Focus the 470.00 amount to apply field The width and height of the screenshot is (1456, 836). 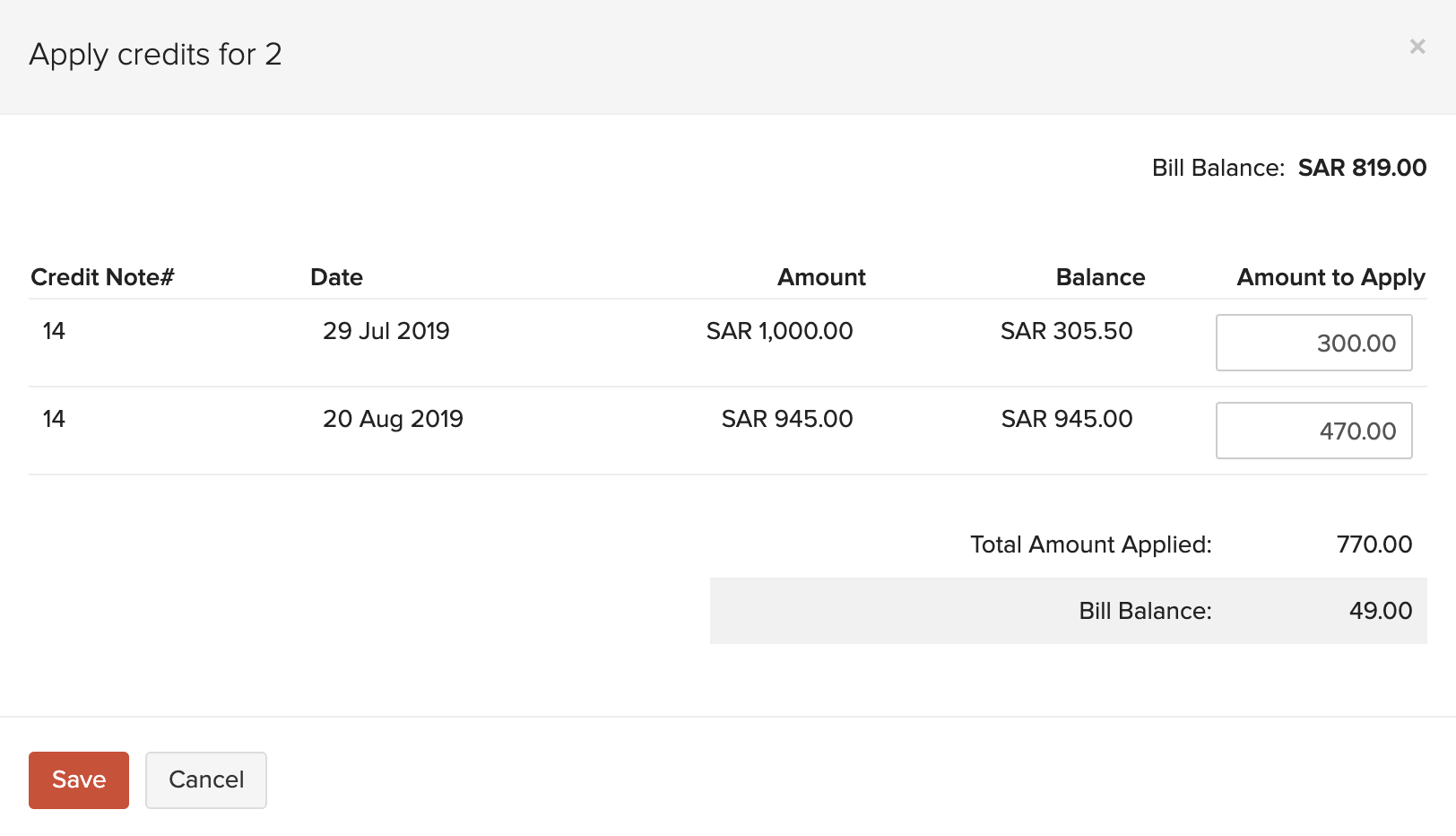coord(1313,431)
